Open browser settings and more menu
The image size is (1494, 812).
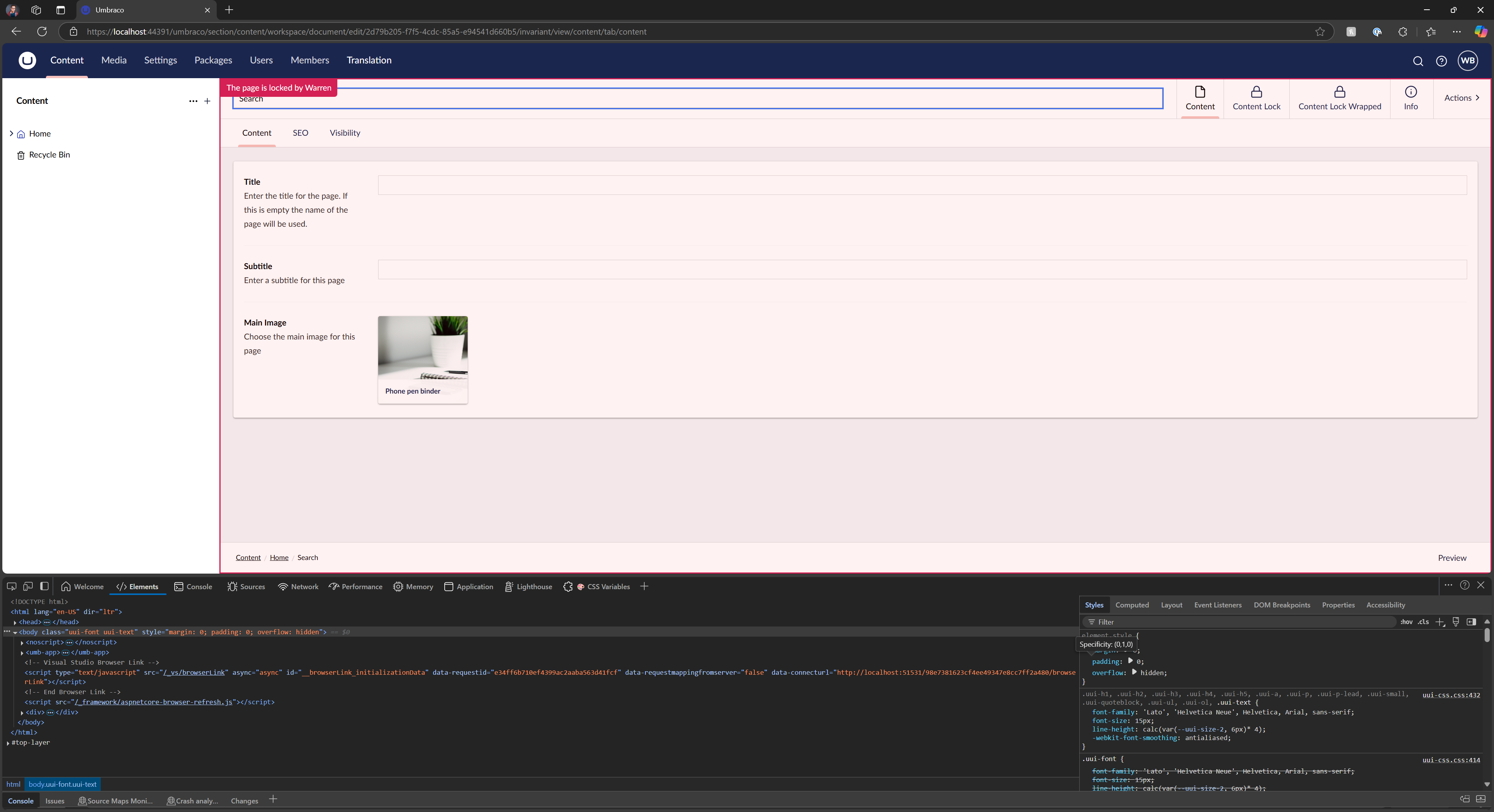[x=1456, y=31]
